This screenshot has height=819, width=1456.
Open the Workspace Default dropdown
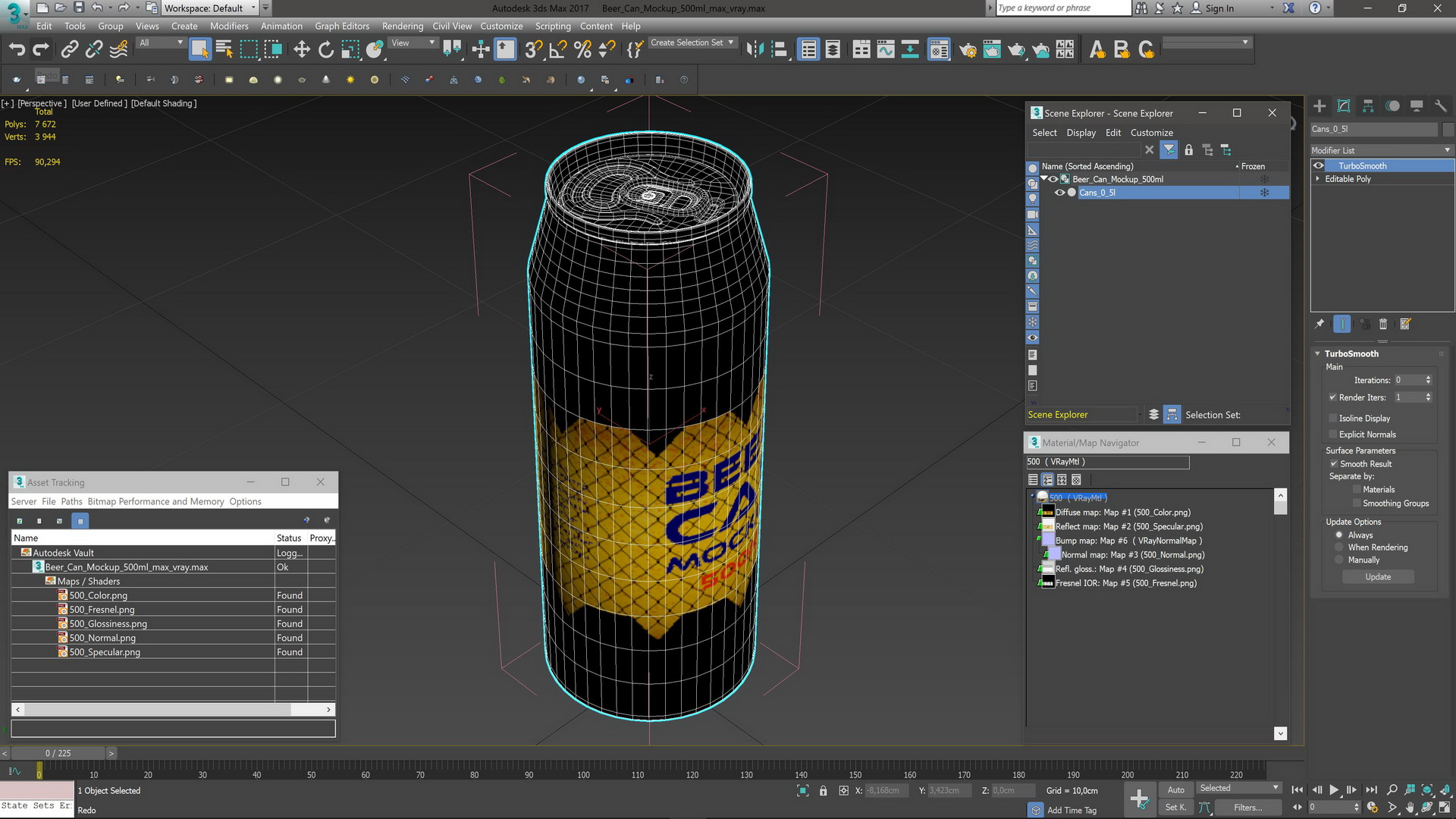(x=210, y=8)
